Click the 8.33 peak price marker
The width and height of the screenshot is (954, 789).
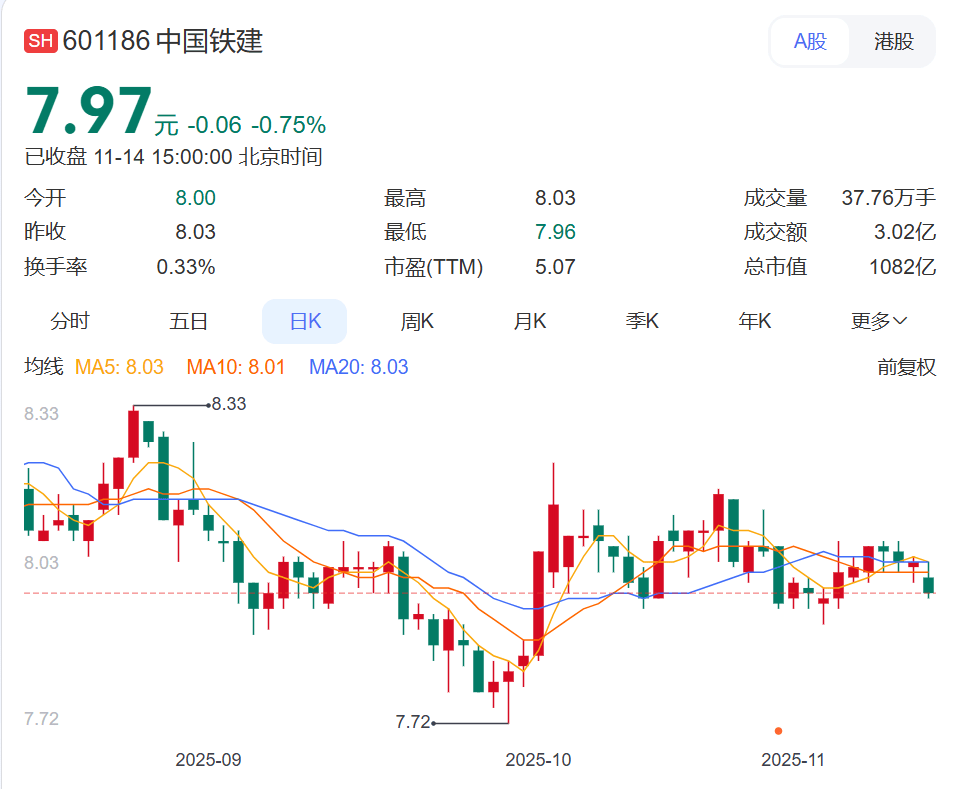click(228, 404)
